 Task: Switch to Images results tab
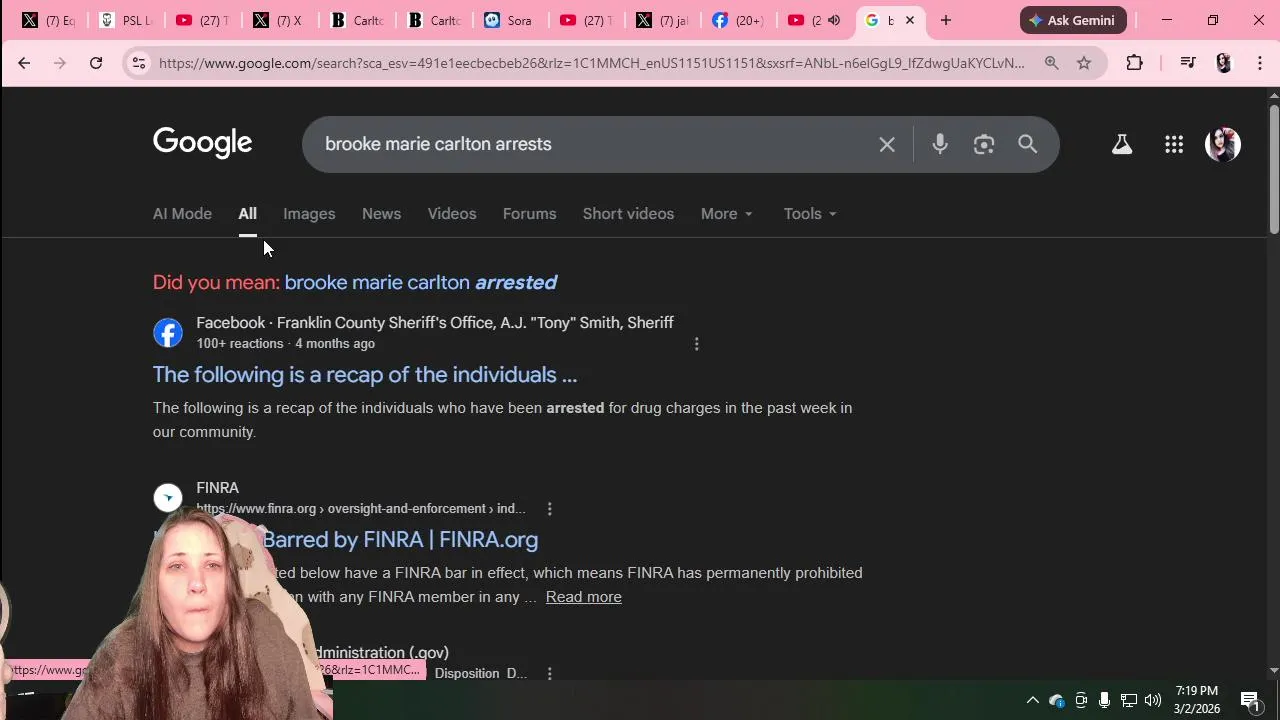[x=309, y=214]
